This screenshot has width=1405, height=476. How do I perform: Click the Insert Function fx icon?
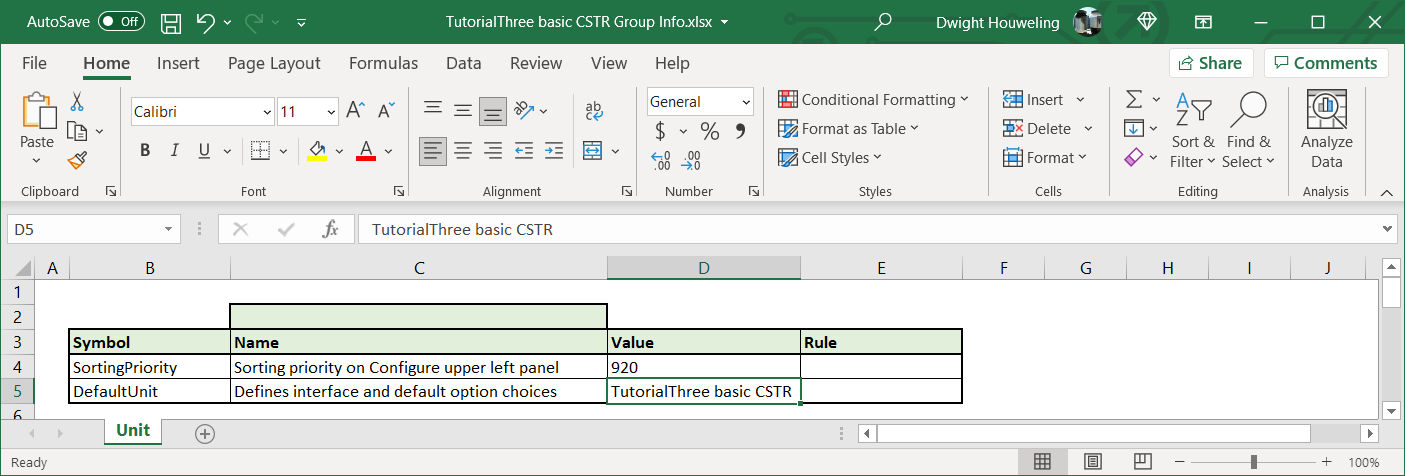330,229
